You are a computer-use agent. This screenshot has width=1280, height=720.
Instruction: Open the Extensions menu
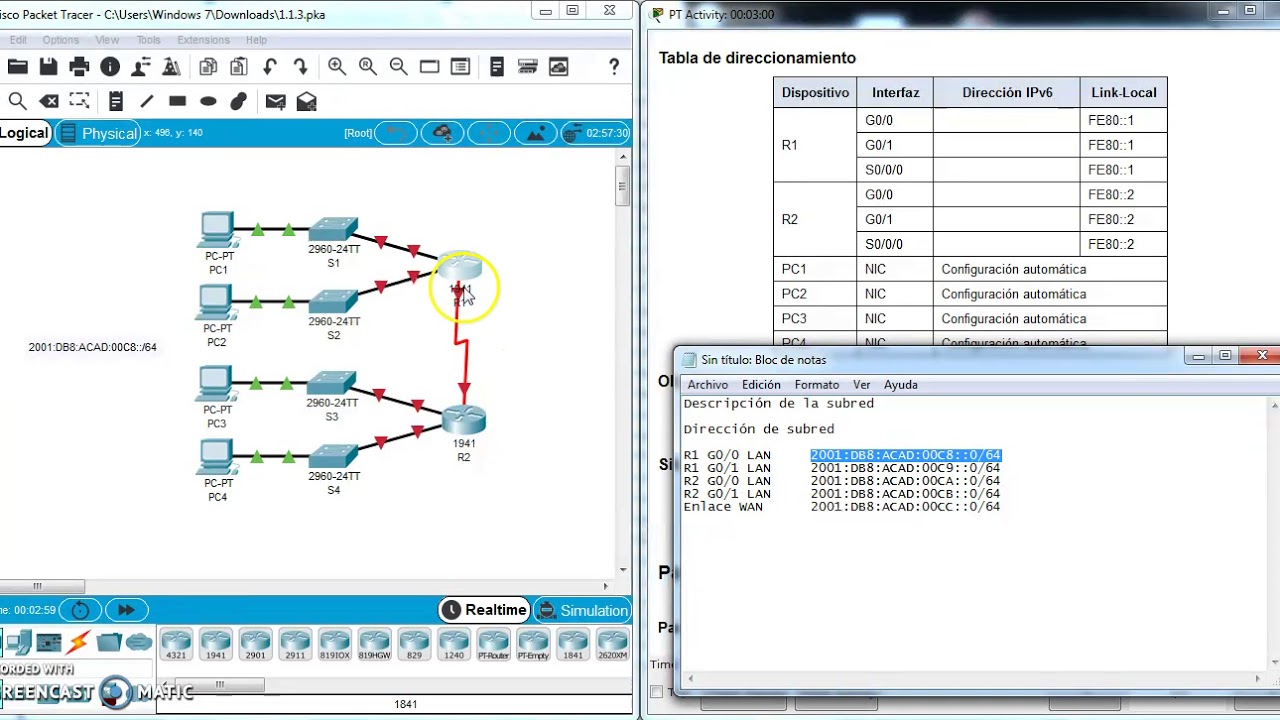(x=203, y=40)
